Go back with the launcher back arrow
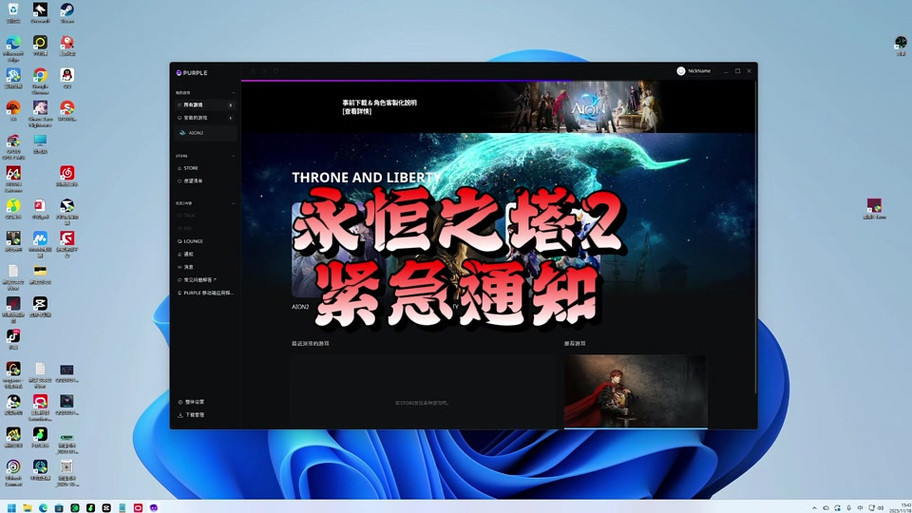Screen dimensions: 912x513 click(x=254, y=71)
